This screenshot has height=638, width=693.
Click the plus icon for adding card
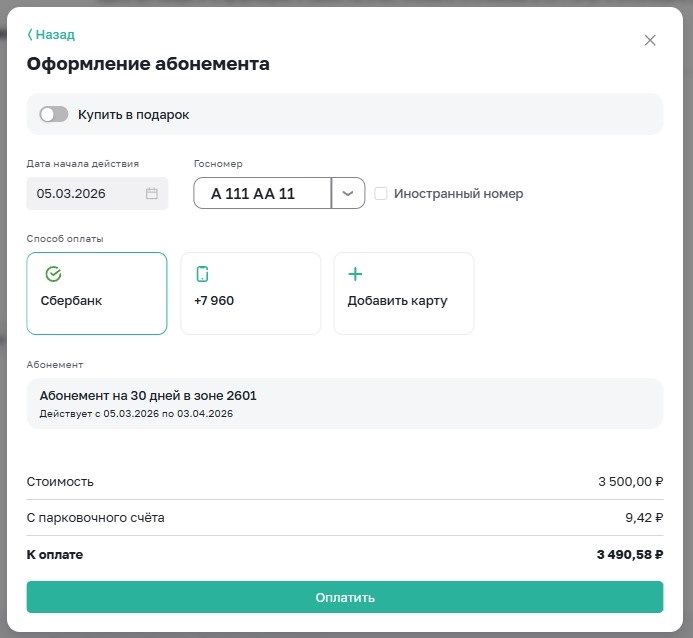coord(355,274)
